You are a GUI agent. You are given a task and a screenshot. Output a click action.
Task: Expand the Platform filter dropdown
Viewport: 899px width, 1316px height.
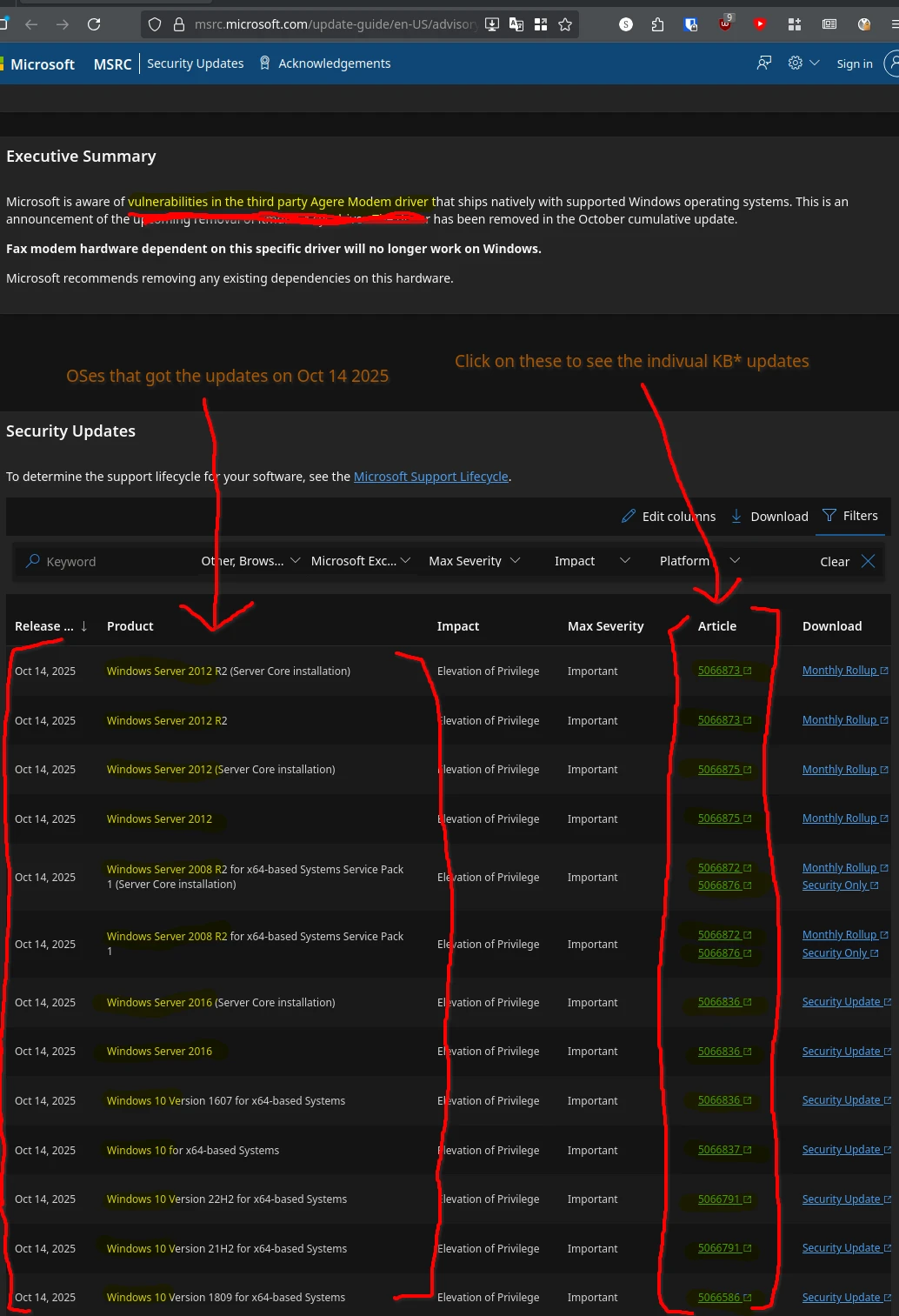pos(699,561)
